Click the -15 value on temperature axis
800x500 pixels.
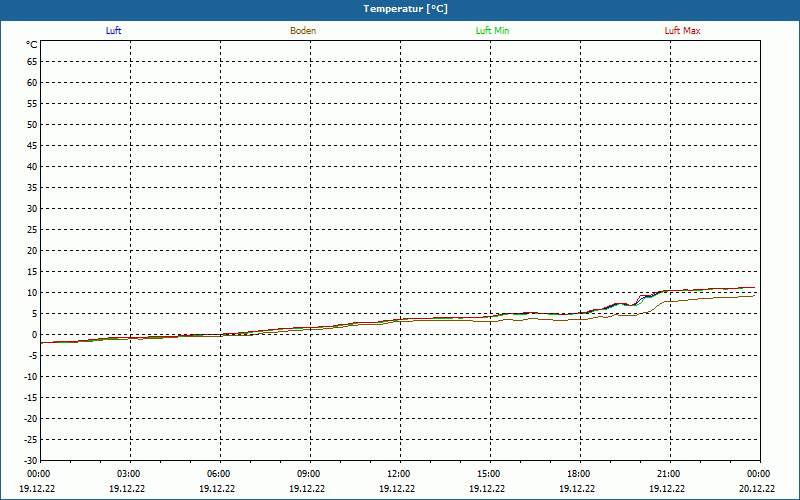(x=31, y=397)
